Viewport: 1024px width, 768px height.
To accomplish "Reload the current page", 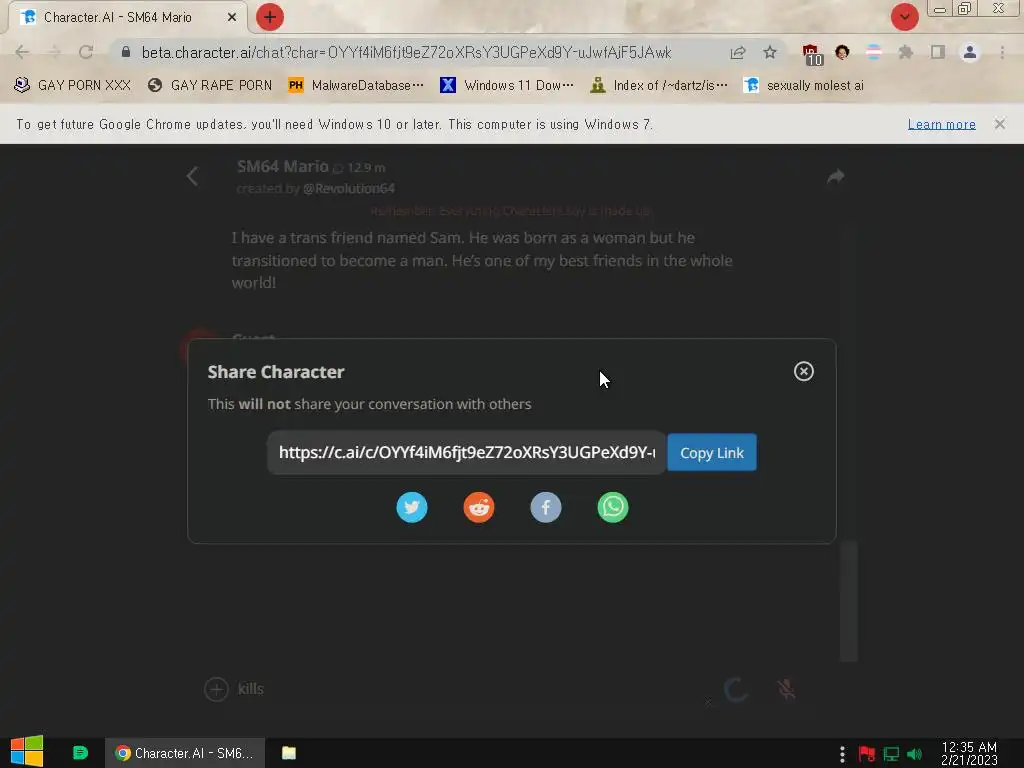I will pos(86,52).
